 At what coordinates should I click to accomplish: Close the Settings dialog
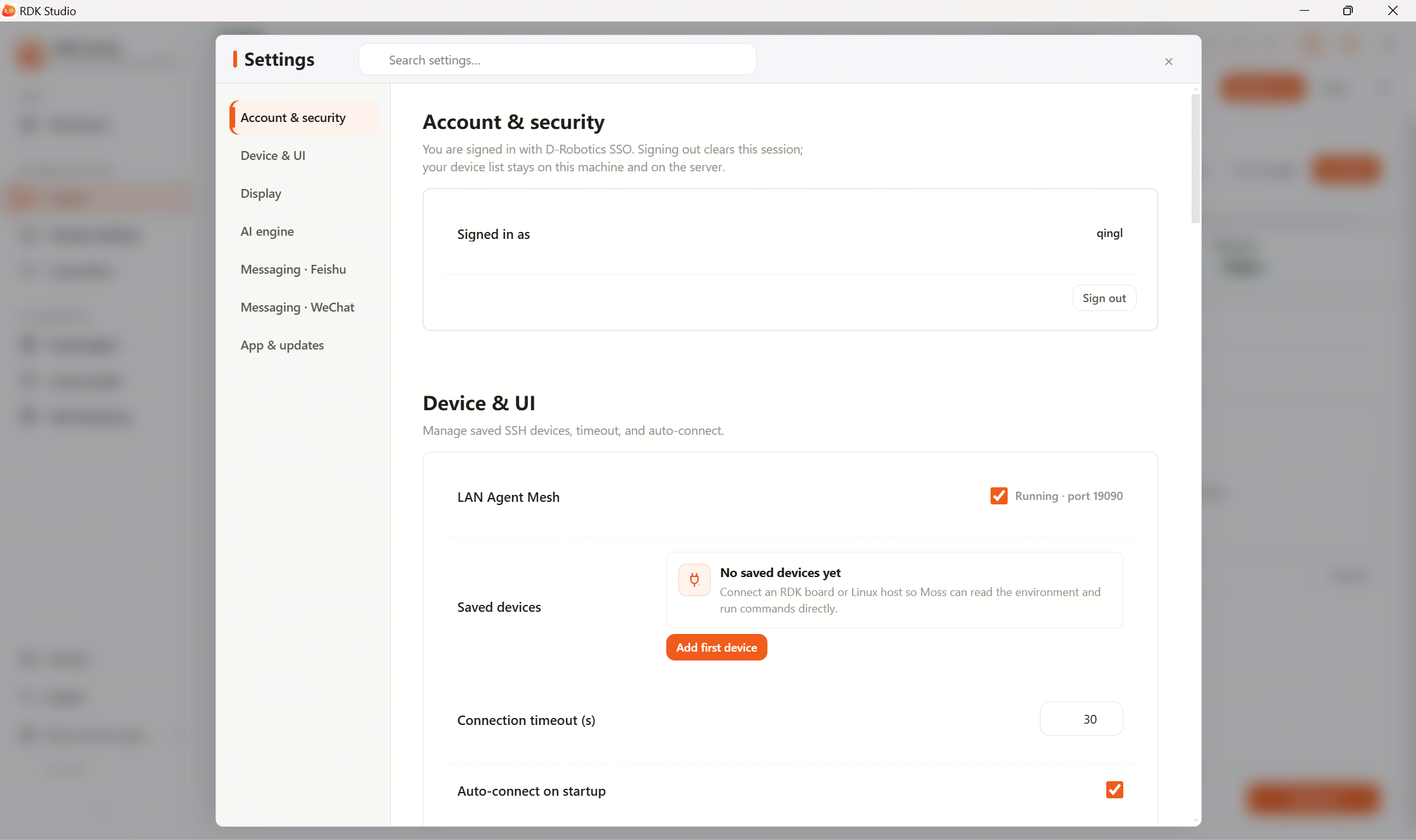1168,61
